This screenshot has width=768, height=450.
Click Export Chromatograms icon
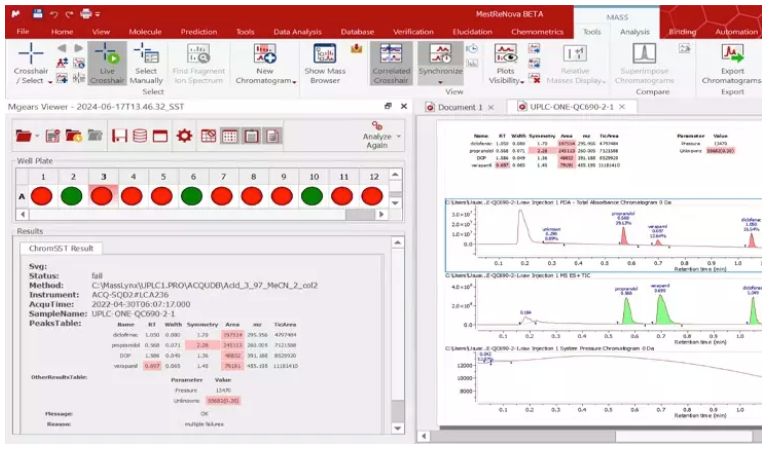tap(733, 61)
